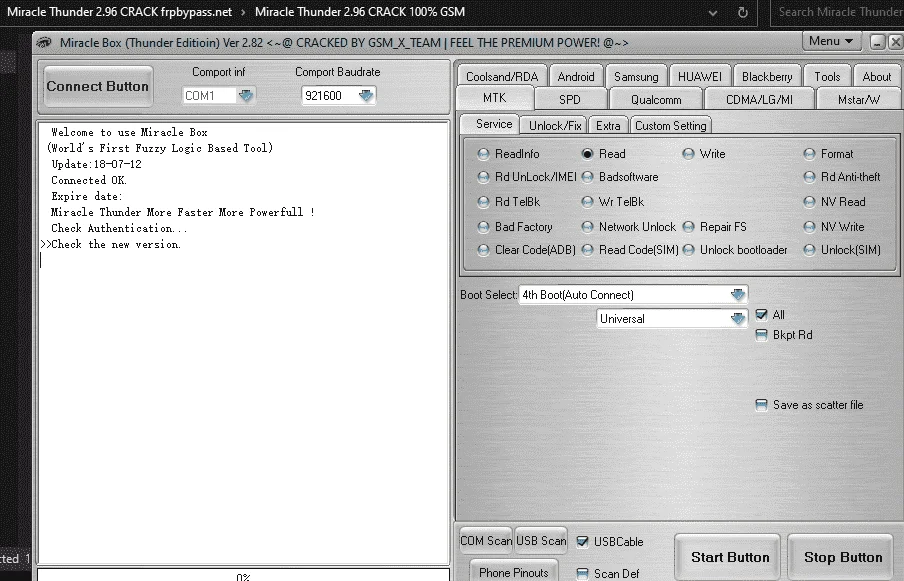Enable Save as scatter file
This screenshot has width=904, height=581.
coord(761,405)
